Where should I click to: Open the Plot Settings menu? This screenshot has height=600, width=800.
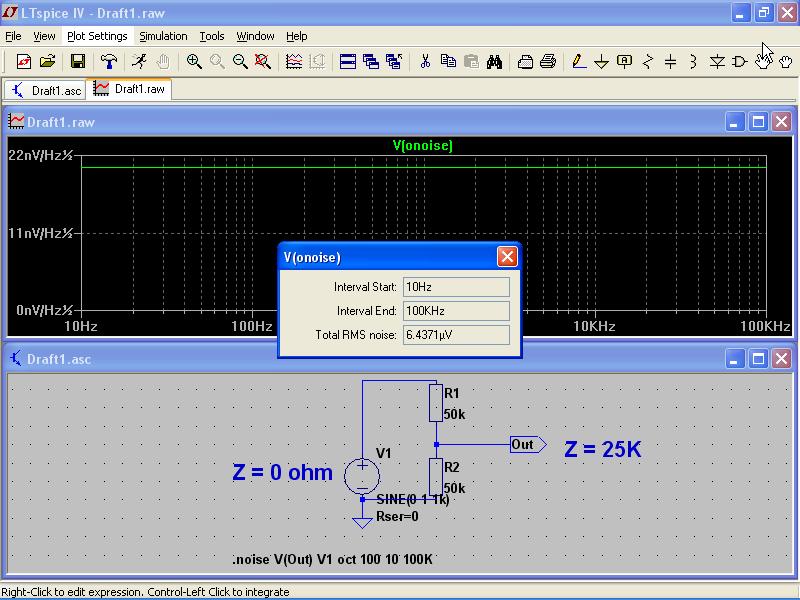coord(97,36)
